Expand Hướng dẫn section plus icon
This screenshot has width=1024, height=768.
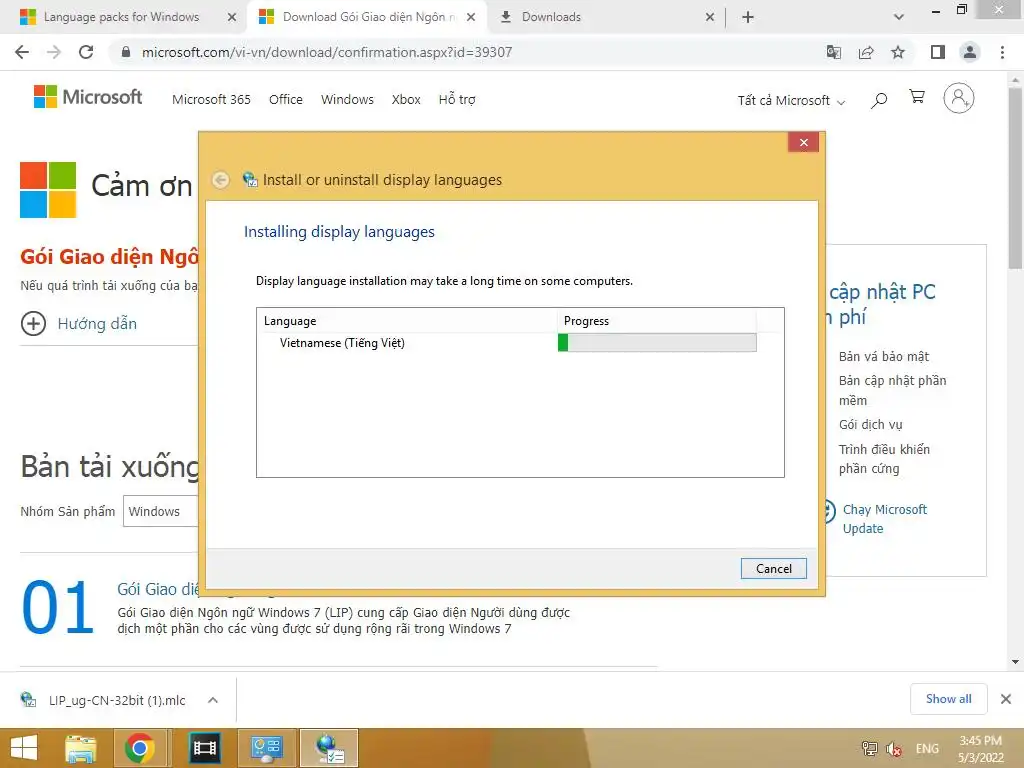point(33,323)
